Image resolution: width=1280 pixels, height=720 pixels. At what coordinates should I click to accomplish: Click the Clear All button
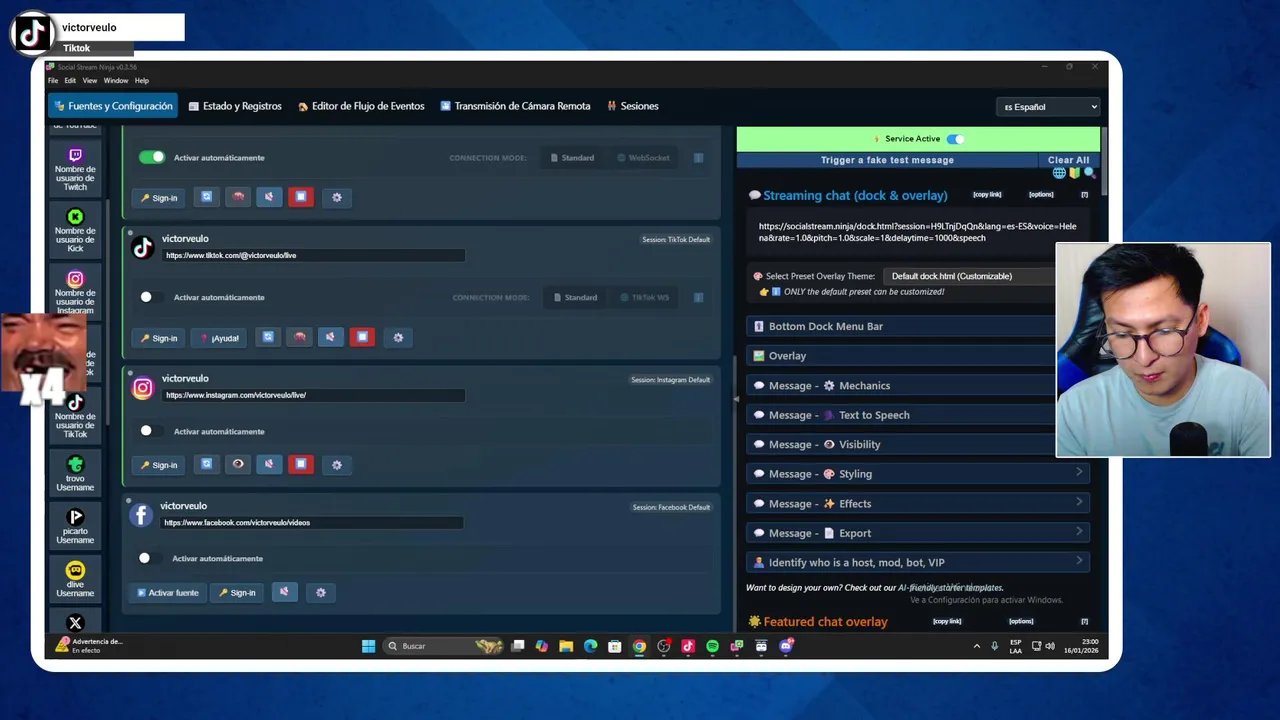click(x=1068, y=160)
